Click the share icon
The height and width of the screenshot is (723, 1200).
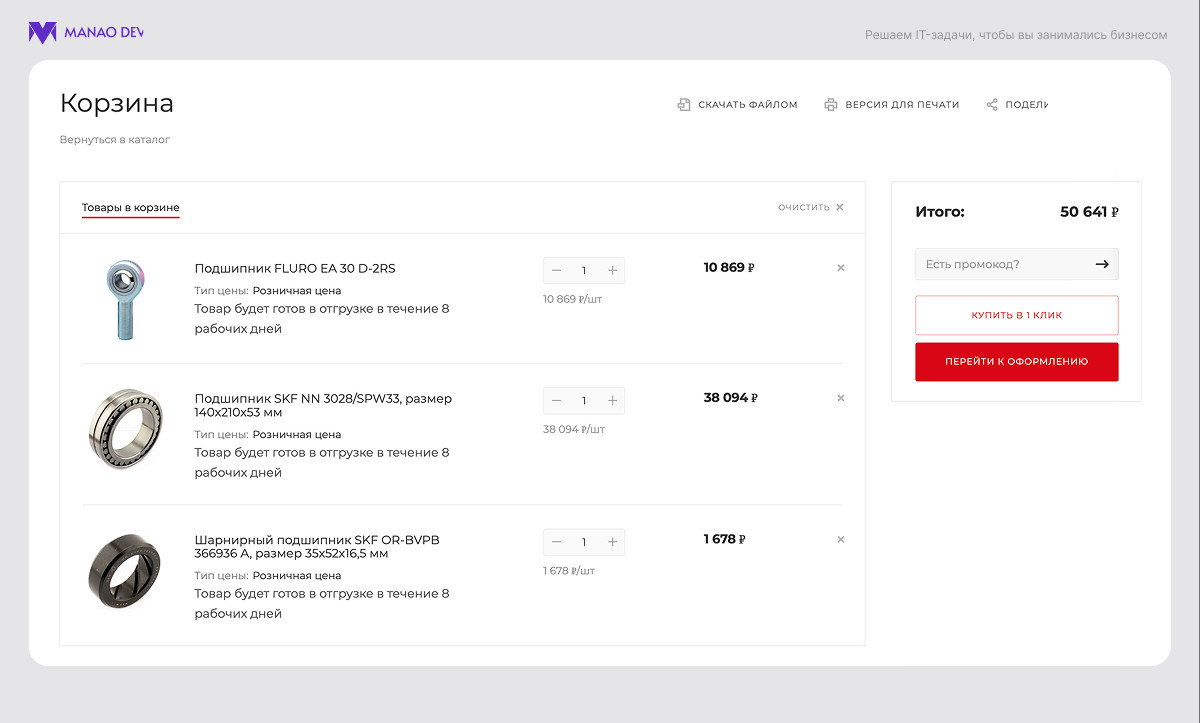coord(992,104)
